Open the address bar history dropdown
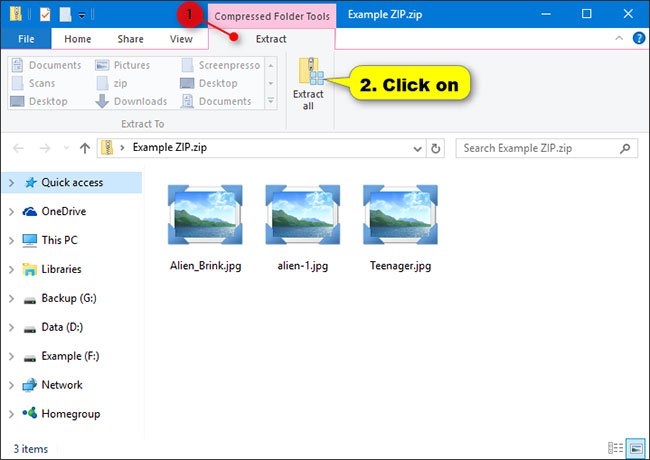 pyautogui.click(x=417, y=148)
